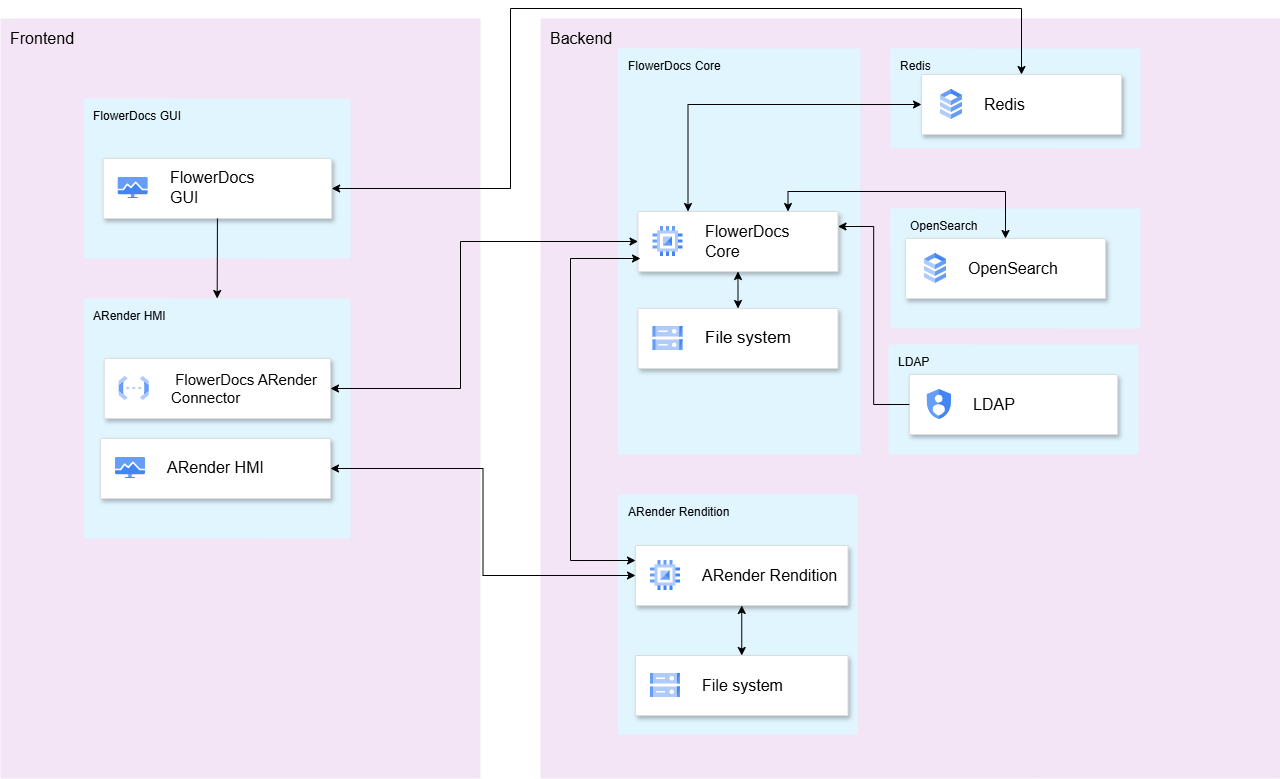1280x779 pixels.
Task: Click the monitor icon in FlowerDocs GUI node
Action: click(132, 187)
